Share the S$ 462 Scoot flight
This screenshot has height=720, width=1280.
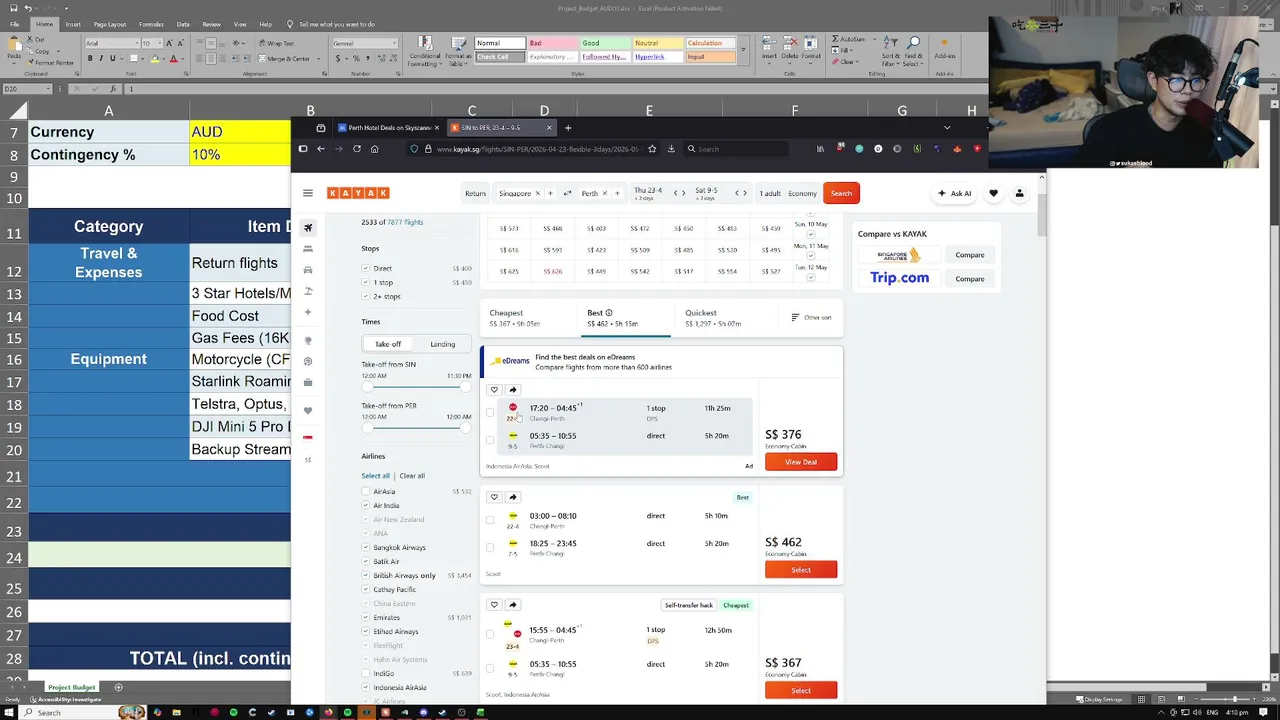click(513, 497)
